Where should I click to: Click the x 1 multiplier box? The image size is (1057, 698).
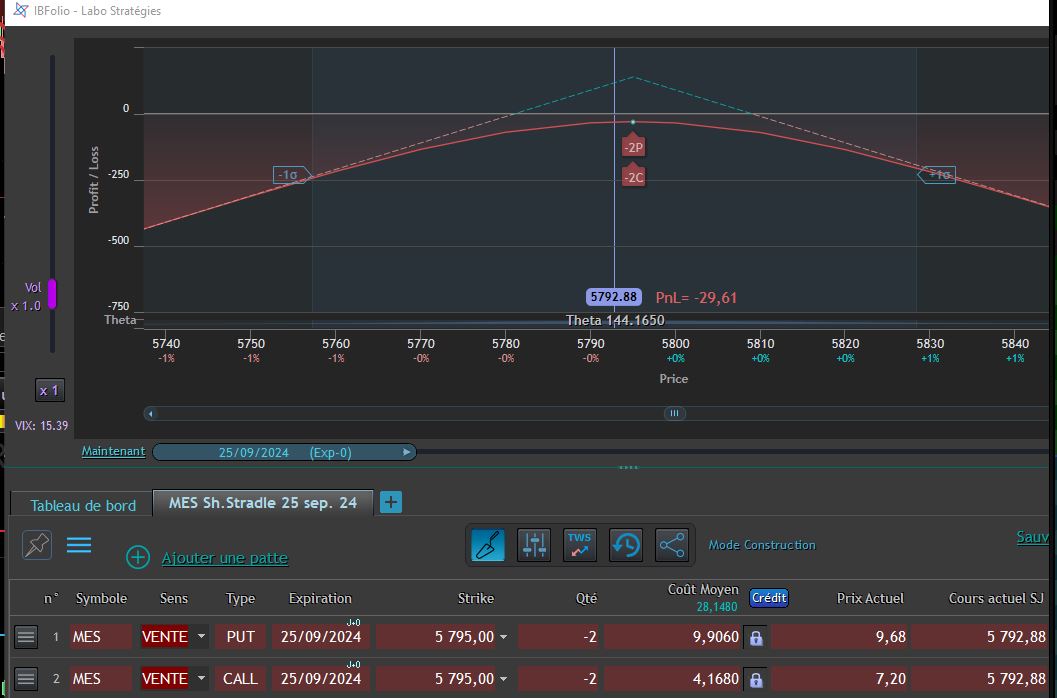50,390
